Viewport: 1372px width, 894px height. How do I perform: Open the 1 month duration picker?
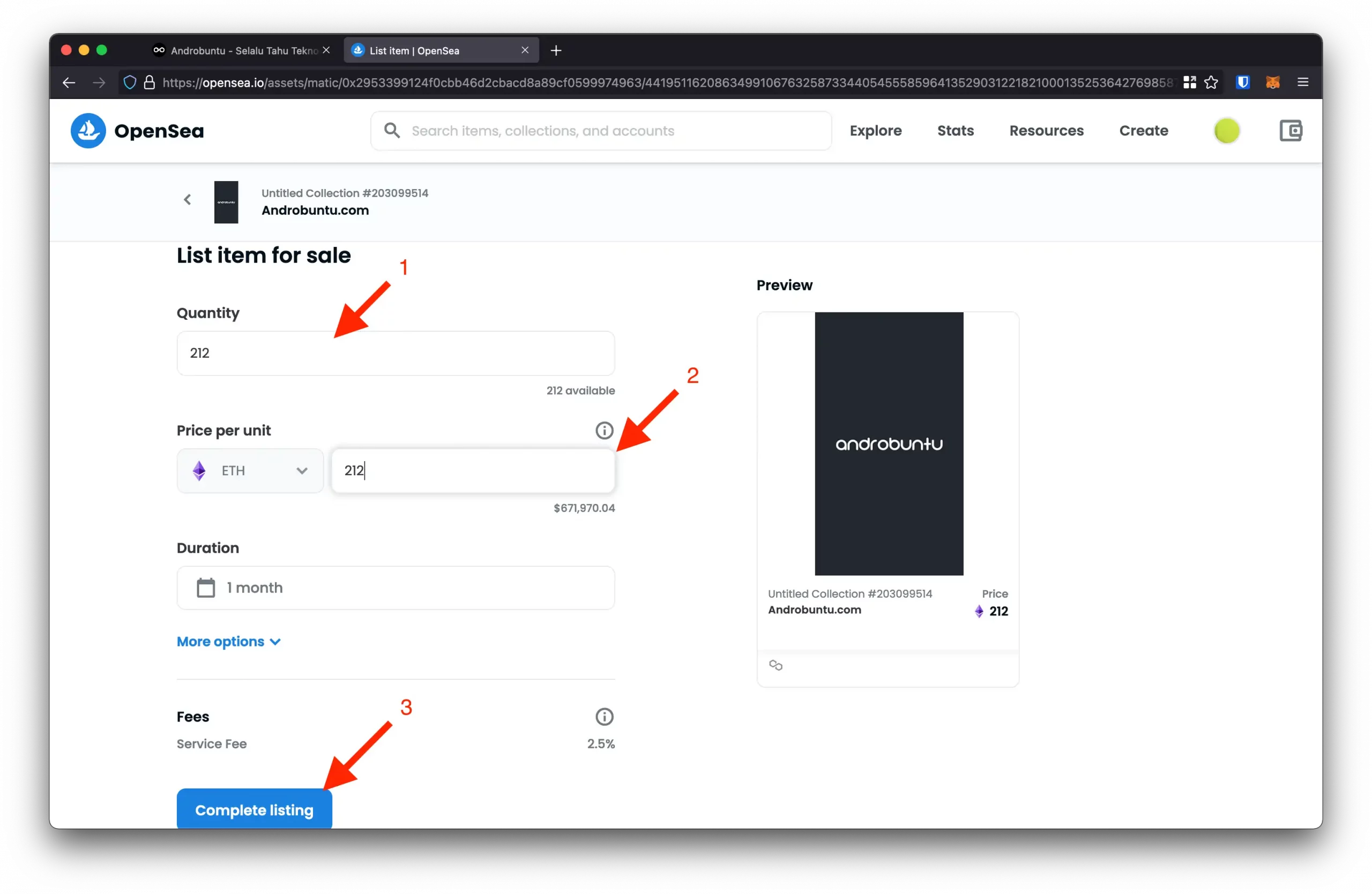(396, 588)
